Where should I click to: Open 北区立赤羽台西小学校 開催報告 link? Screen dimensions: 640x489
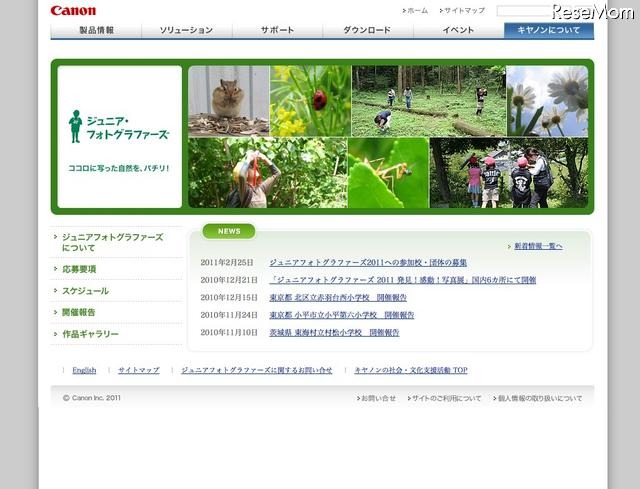338,298
